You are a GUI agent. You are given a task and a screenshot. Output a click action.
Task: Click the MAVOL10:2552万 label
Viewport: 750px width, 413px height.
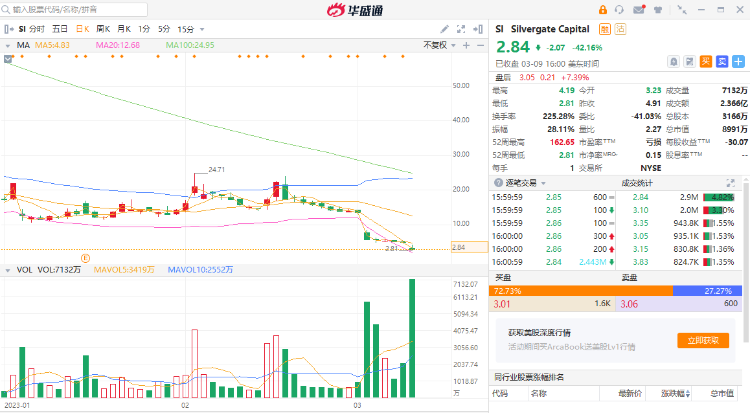200,270
